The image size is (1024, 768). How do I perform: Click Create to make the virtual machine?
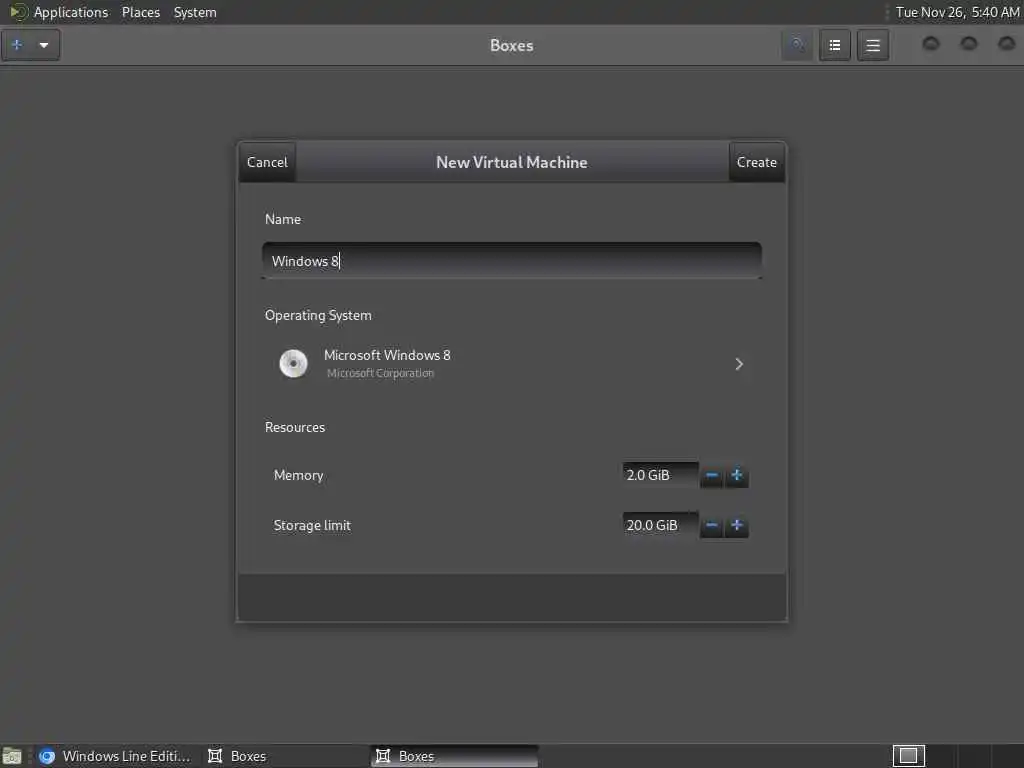click(x=756, y=162)
